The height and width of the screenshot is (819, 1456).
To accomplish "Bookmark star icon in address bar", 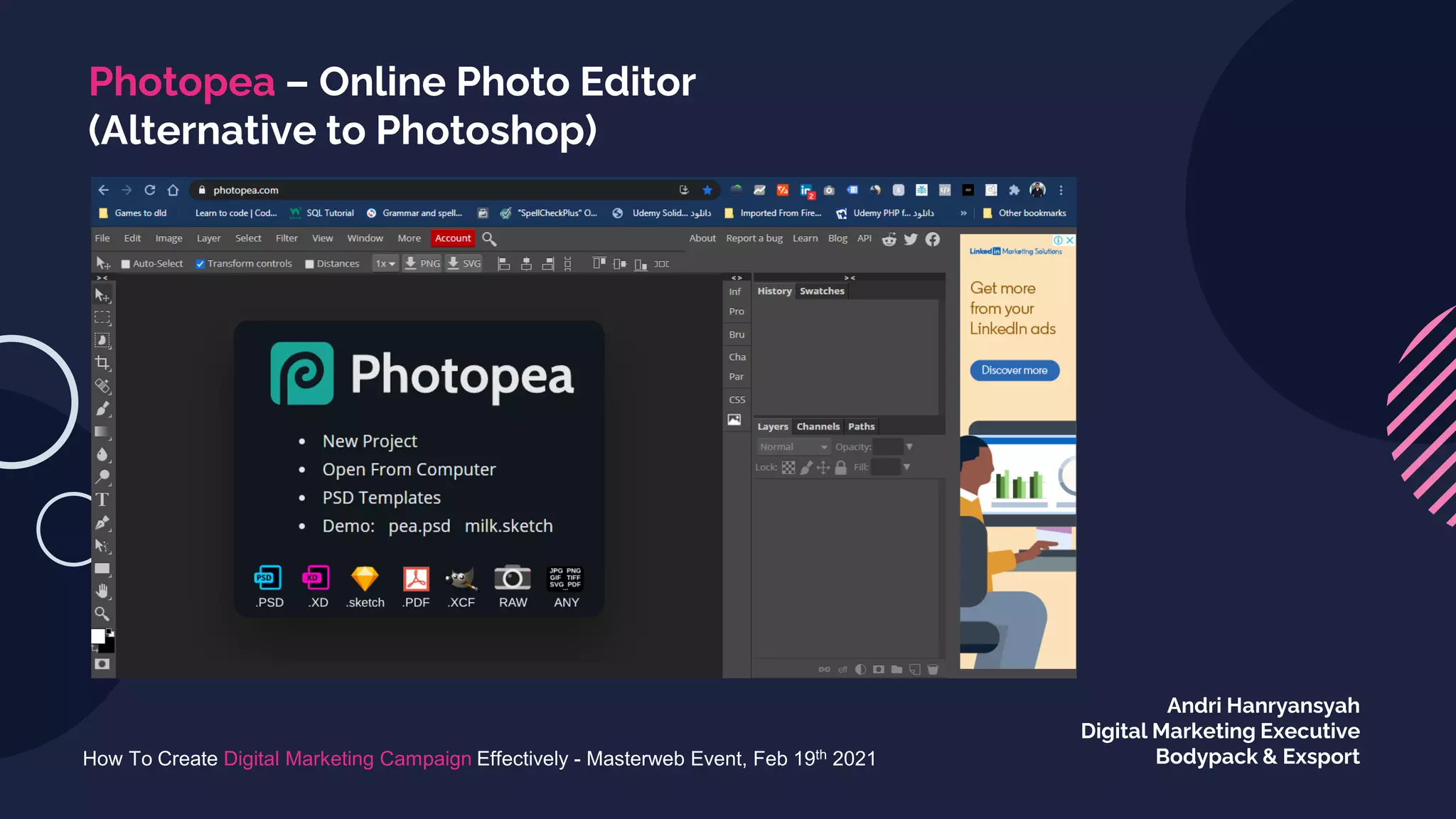I will click(707, 190).
